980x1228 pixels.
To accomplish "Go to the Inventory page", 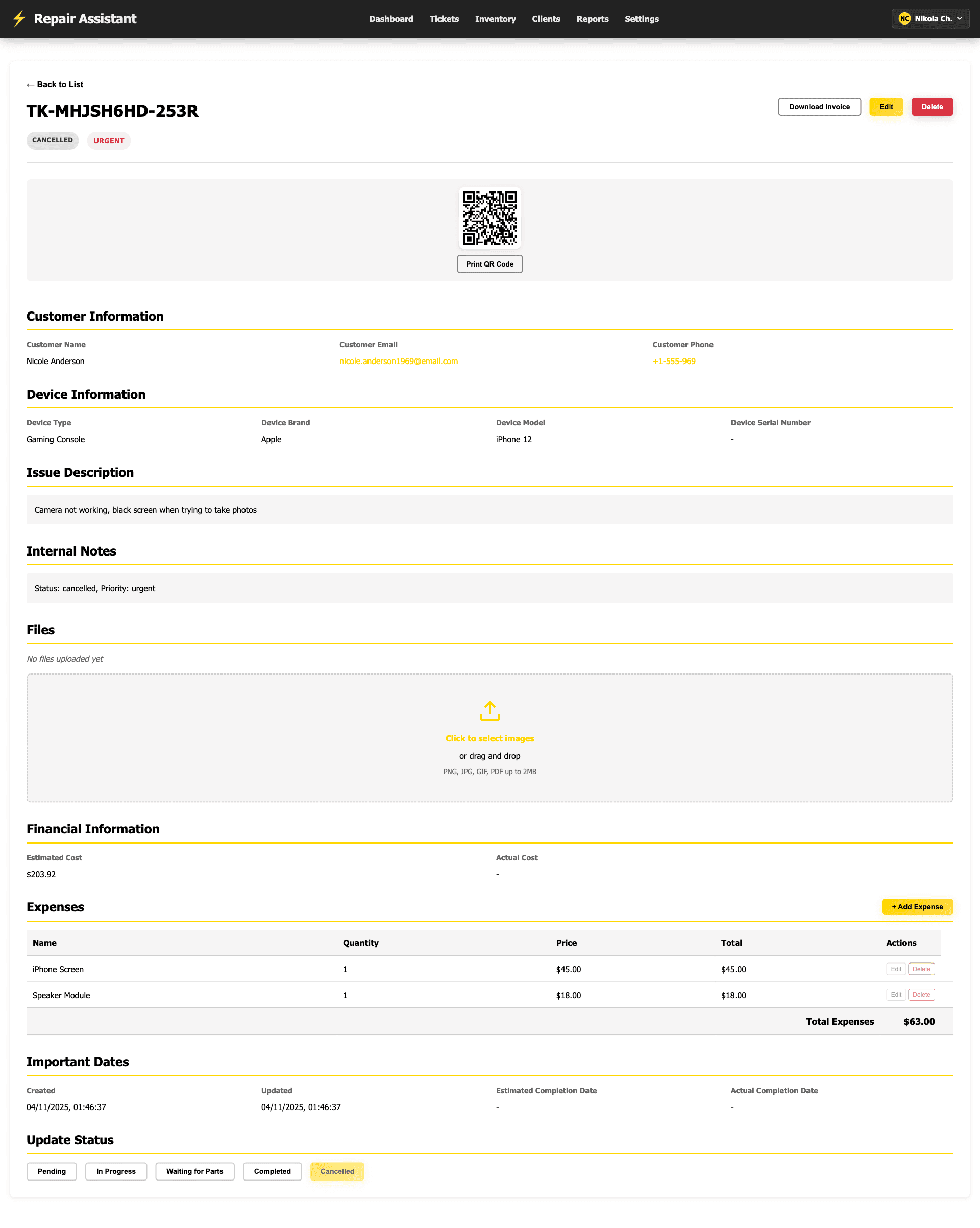I will point(495,19).
